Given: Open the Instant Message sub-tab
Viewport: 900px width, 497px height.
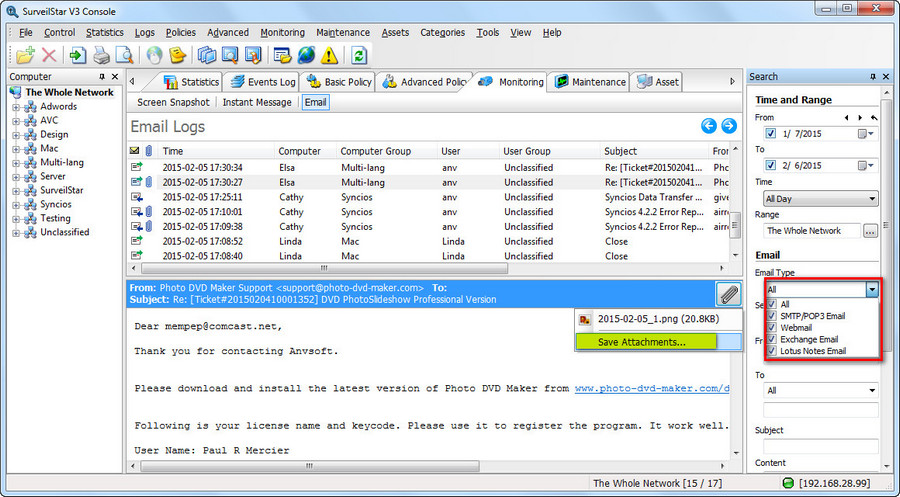Looking at the screenshot, I should [257, 102].
